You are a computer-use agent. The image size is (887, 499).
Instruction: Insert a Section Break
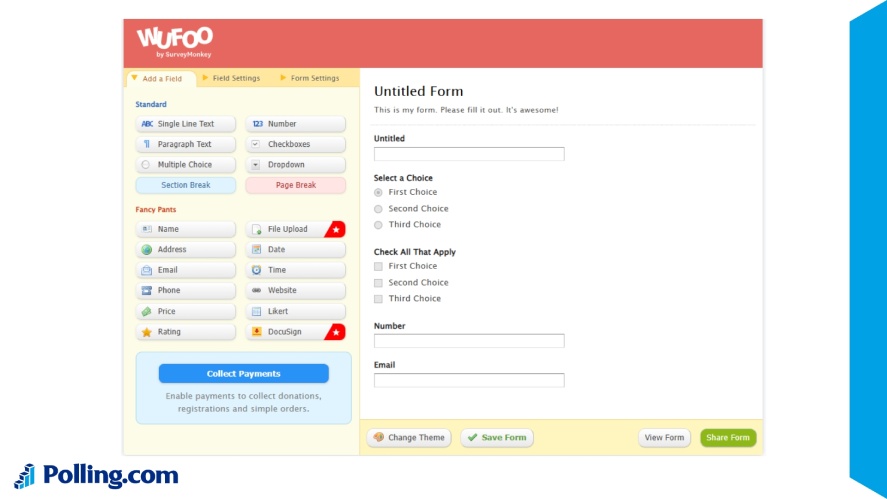pyautogui.click(x=186, y=185)
